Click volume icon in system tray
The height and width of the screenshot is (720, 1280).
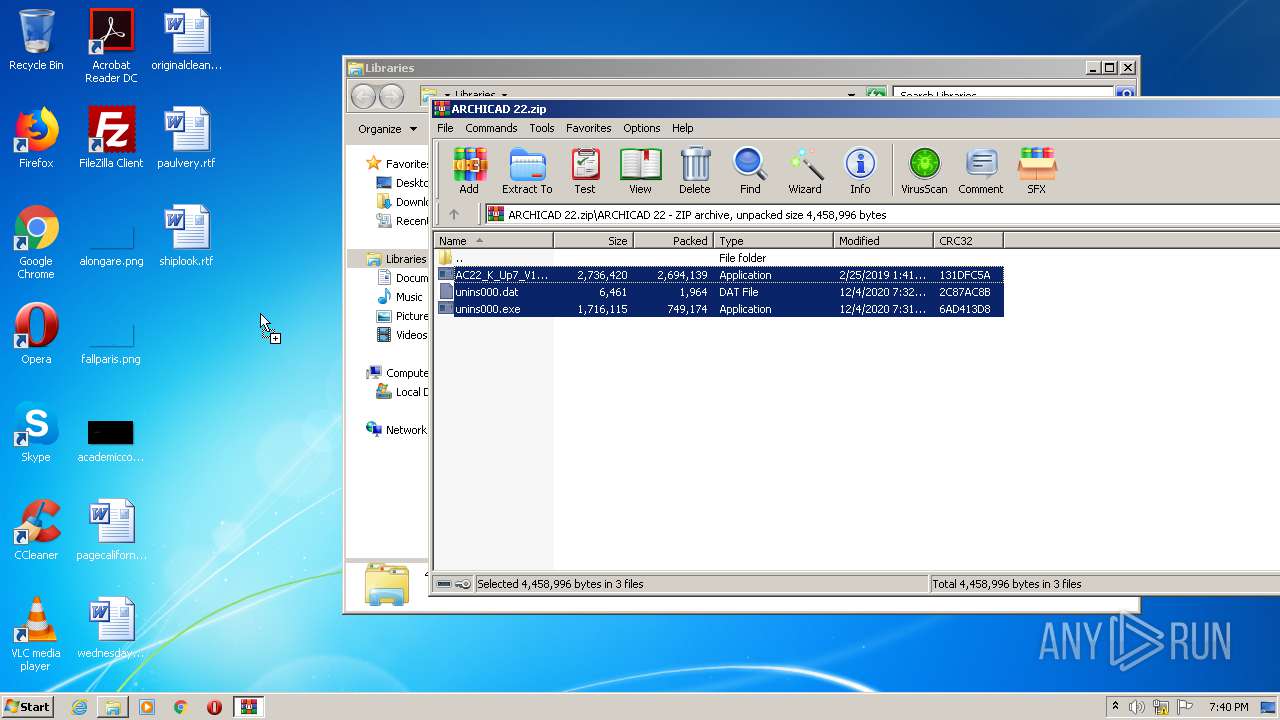pyautogui.click(x=1137, y=707)
